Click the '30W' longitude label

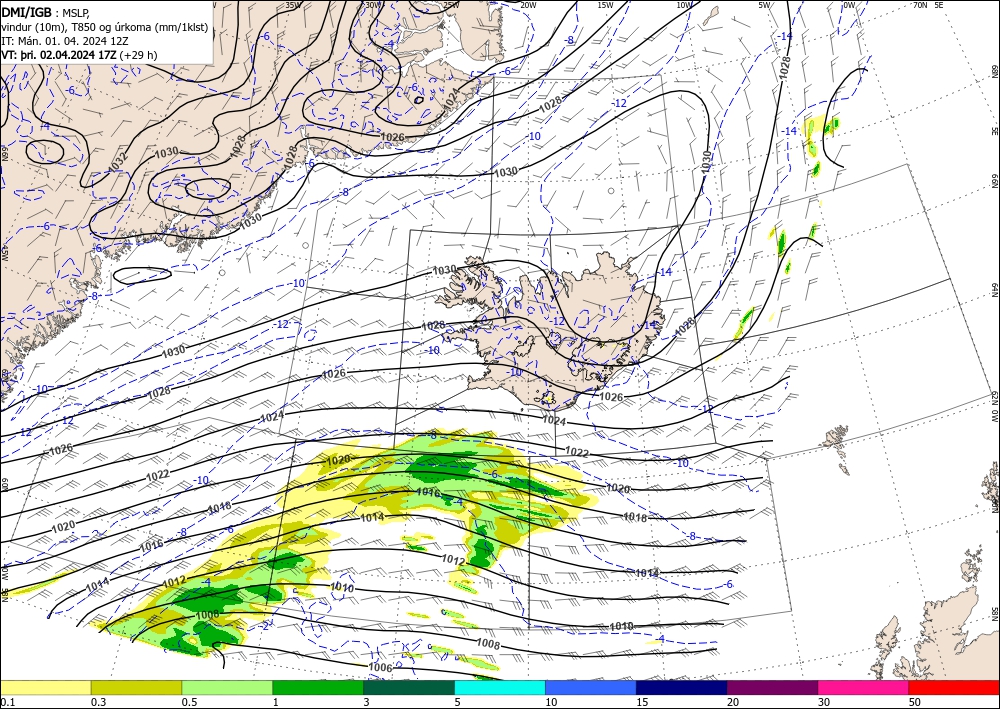tap(372, 5)
